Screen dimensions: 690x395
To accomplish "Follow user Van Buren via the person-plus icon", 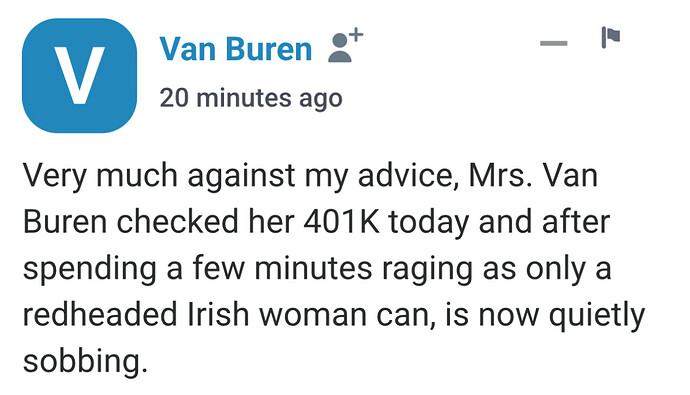I will click(x=345, y=46).
